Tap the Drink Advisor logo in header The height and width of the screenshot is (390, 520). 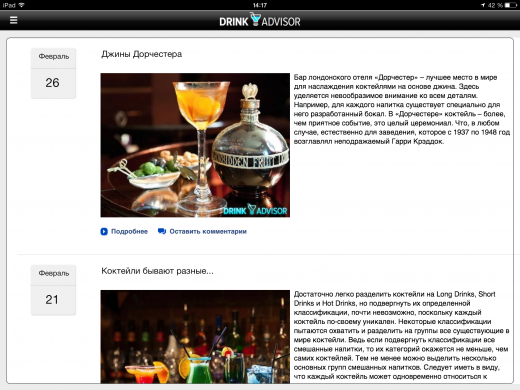[260, 20]
